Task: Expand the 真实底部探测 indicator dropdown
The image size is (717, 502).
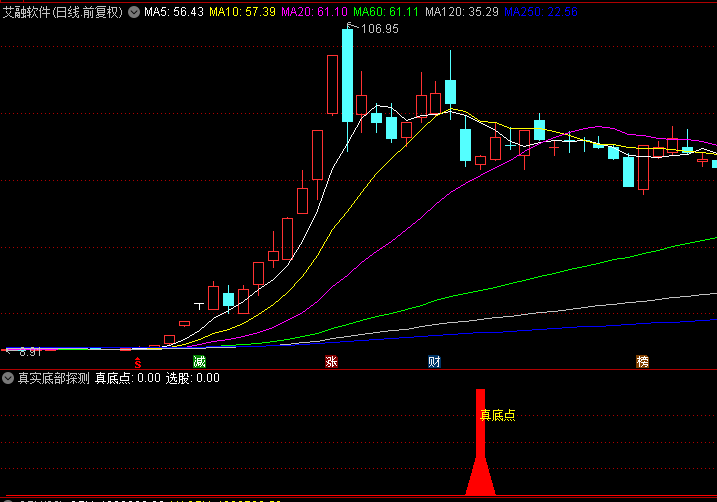Action: coord(8,378)
